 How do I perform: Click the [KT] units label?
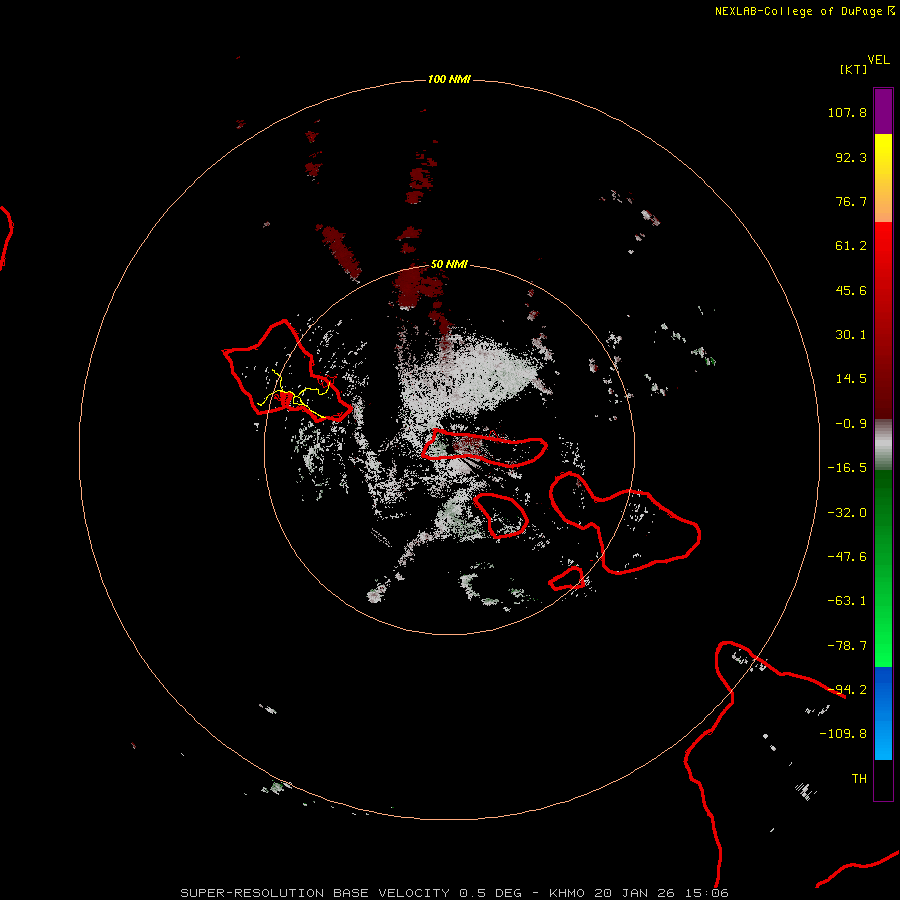tap(853, 69)
